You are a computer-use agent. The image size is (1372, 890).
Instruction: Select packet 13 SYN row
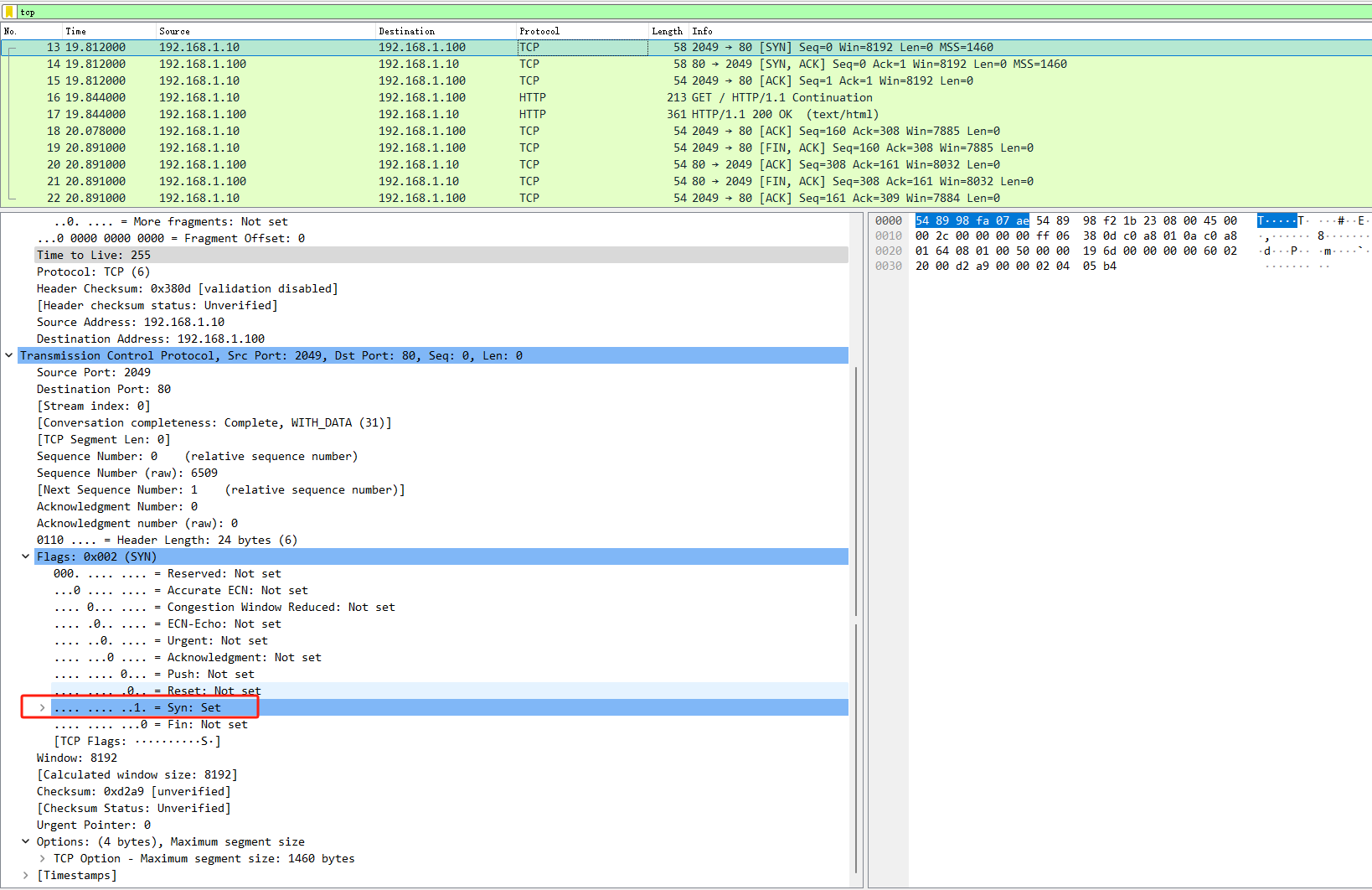(686, 48)
